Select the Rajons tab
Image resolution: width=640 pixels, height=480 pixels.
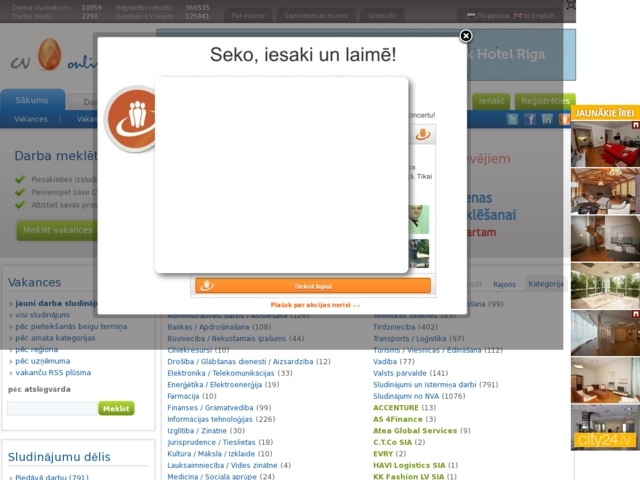click(x=505, y=284)
